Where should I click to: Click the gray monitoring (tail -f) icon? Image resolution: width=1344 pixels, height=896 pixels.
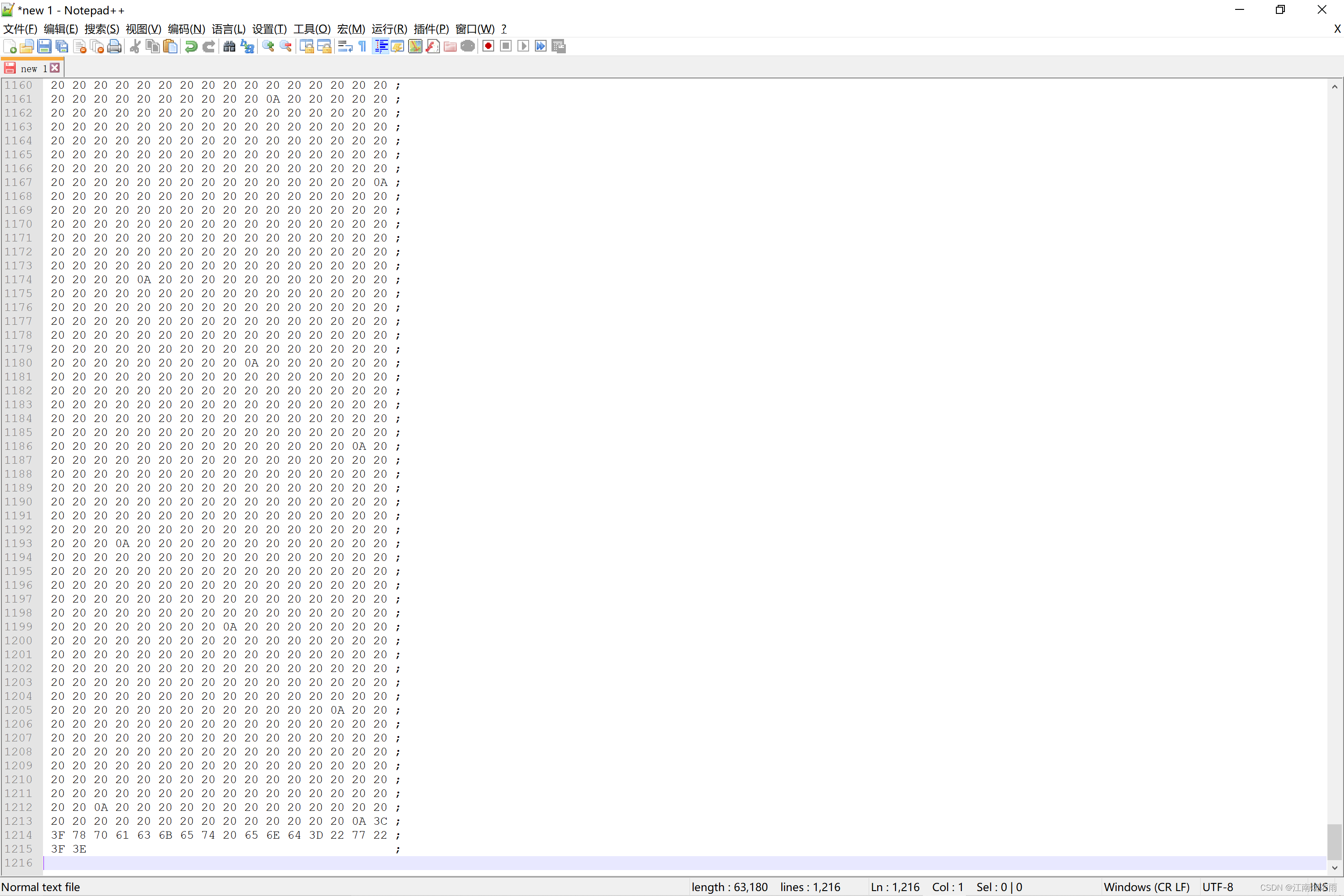click(x=468, y=46)
